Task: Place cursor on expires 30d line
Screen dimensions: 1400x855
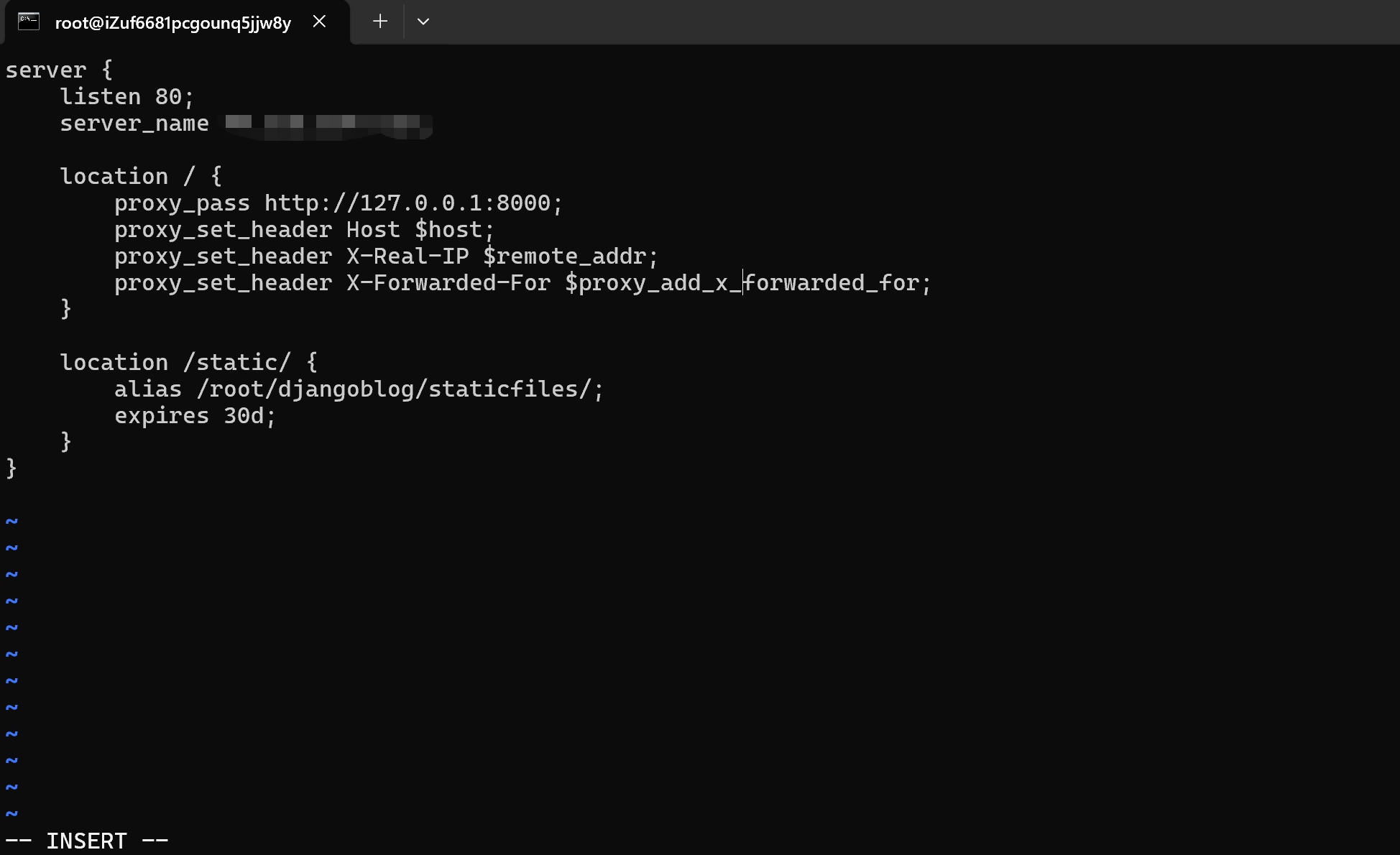Action: click(x=195, y=415)
